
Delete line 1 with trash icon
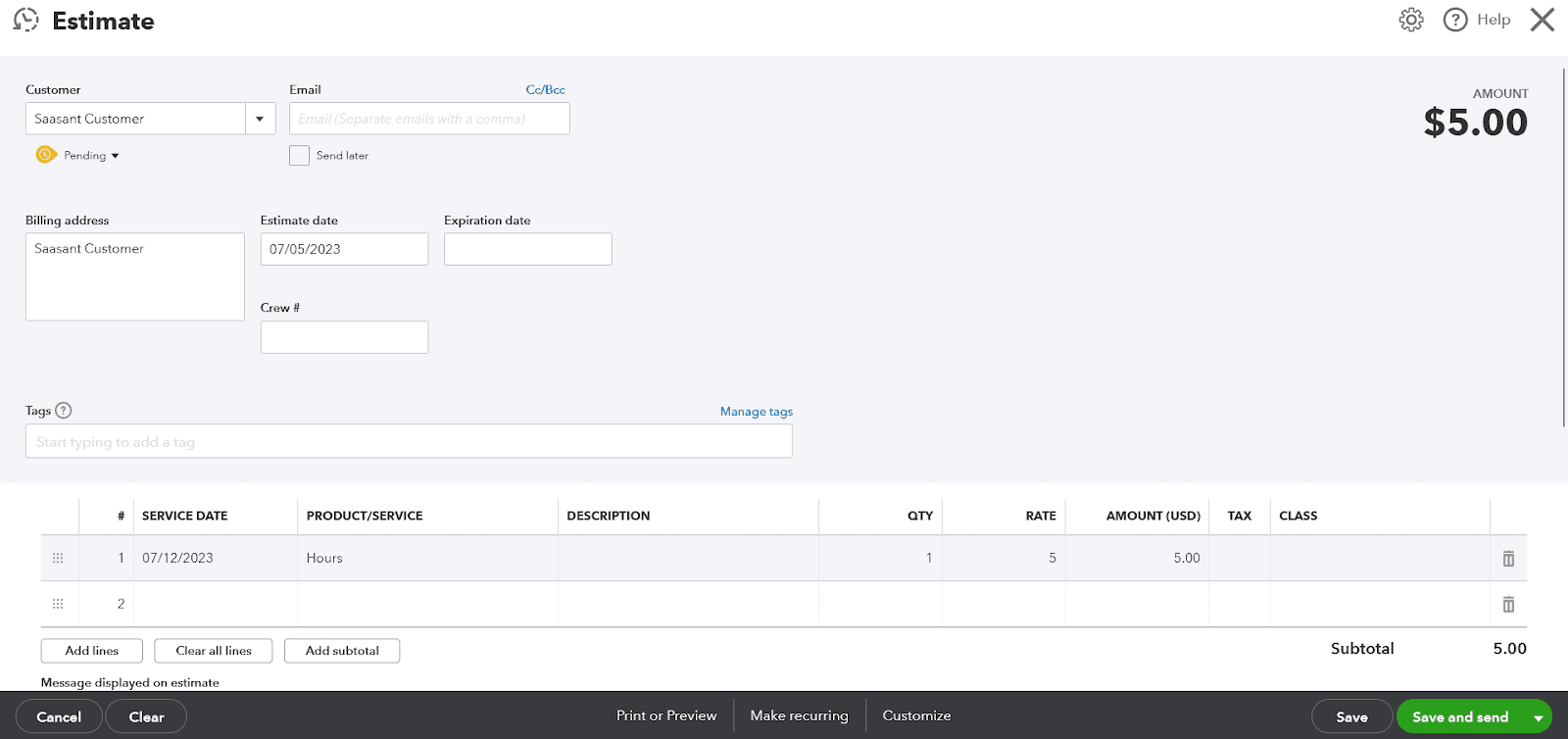point(1508,559)
